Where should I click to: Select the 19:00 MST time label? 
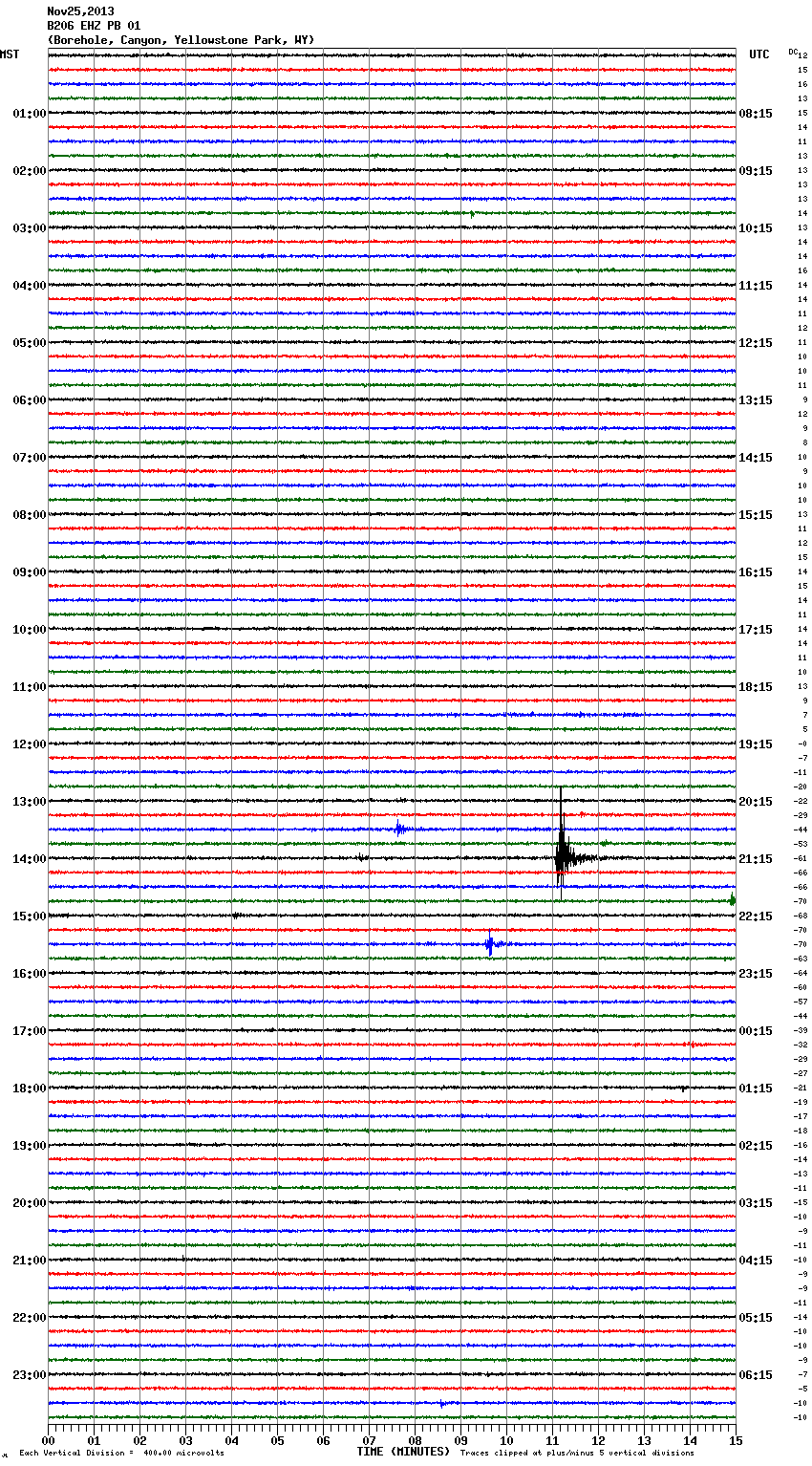(30, 1146)
